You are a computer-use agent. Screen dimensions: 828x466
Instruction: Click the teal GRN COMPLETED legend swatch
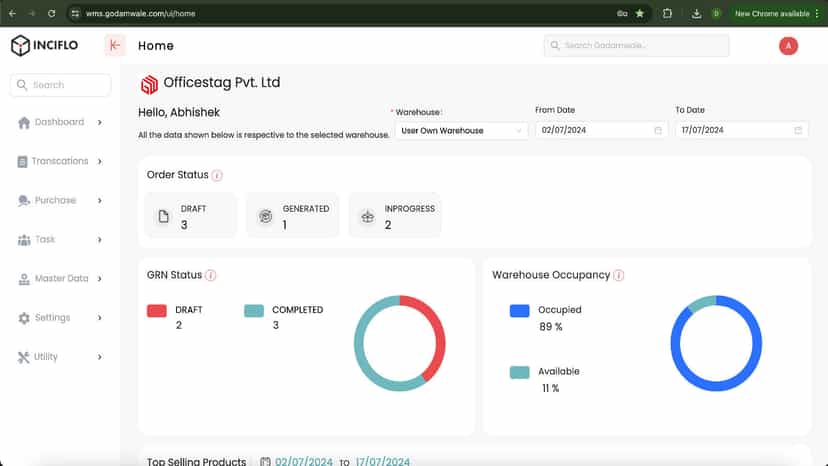tap(254, 311)
